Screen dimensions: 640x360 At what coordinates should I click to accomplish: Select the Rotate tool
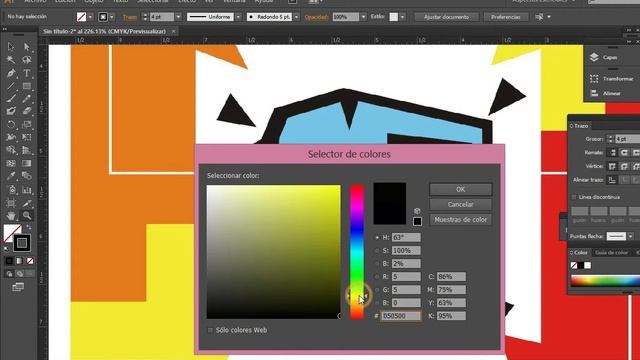click(x=11, y=124)
